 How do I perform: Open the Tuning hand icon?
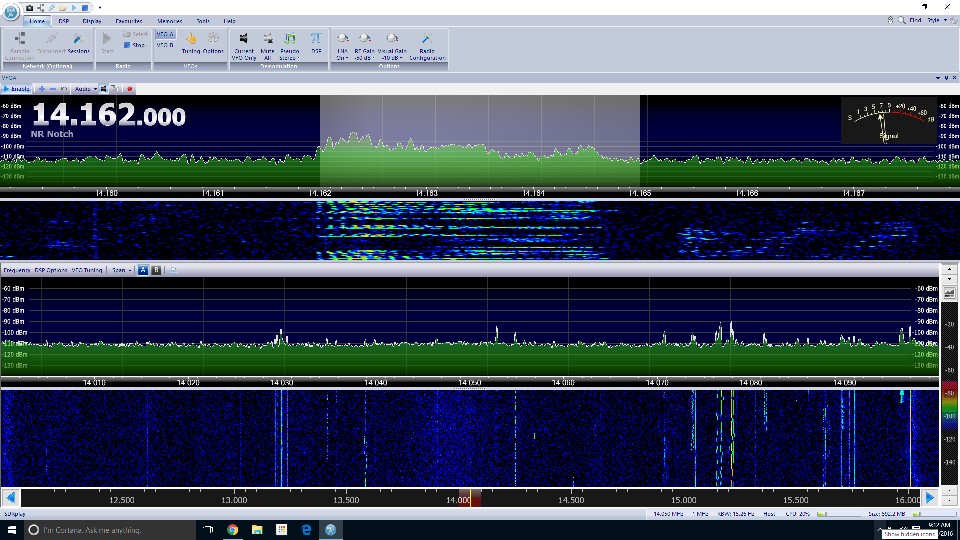(192, 43)
